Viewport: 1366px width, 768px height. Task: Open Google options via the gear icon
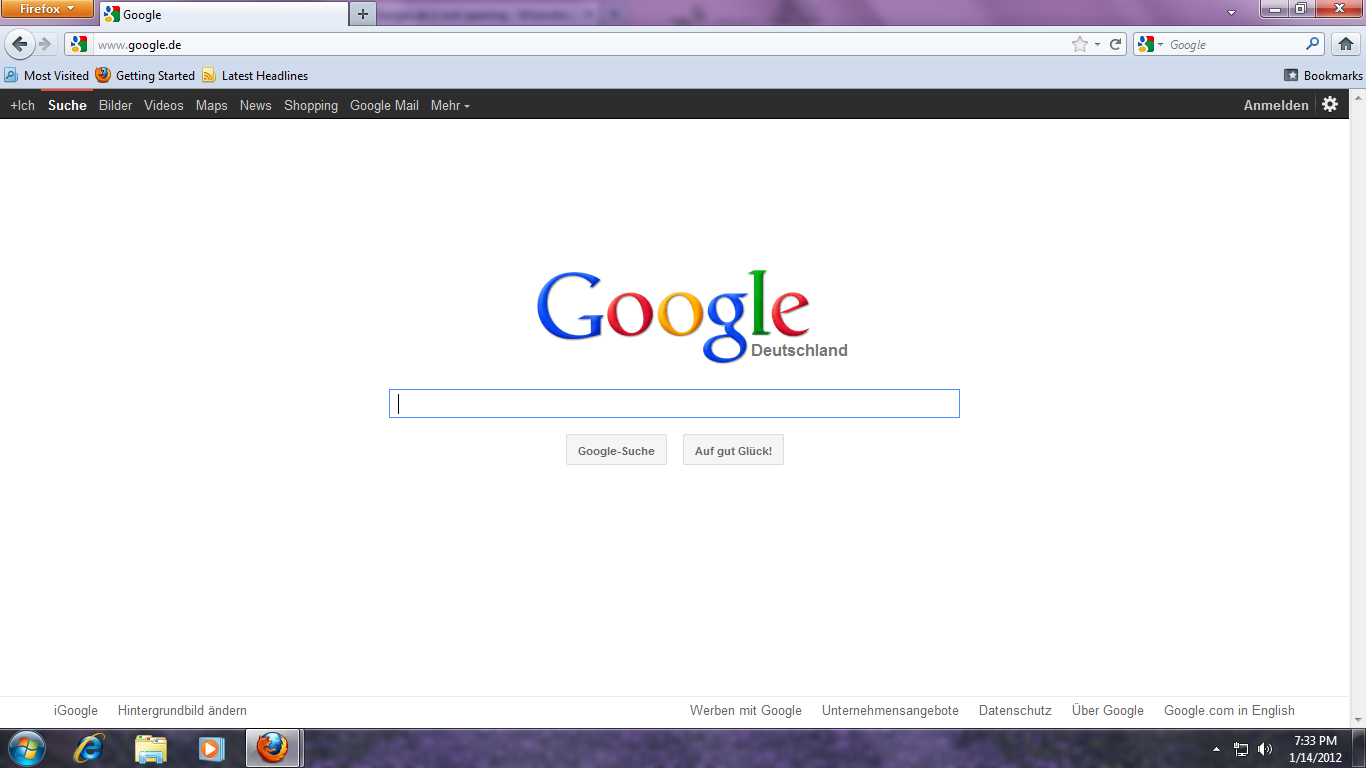click(1330, 104)
